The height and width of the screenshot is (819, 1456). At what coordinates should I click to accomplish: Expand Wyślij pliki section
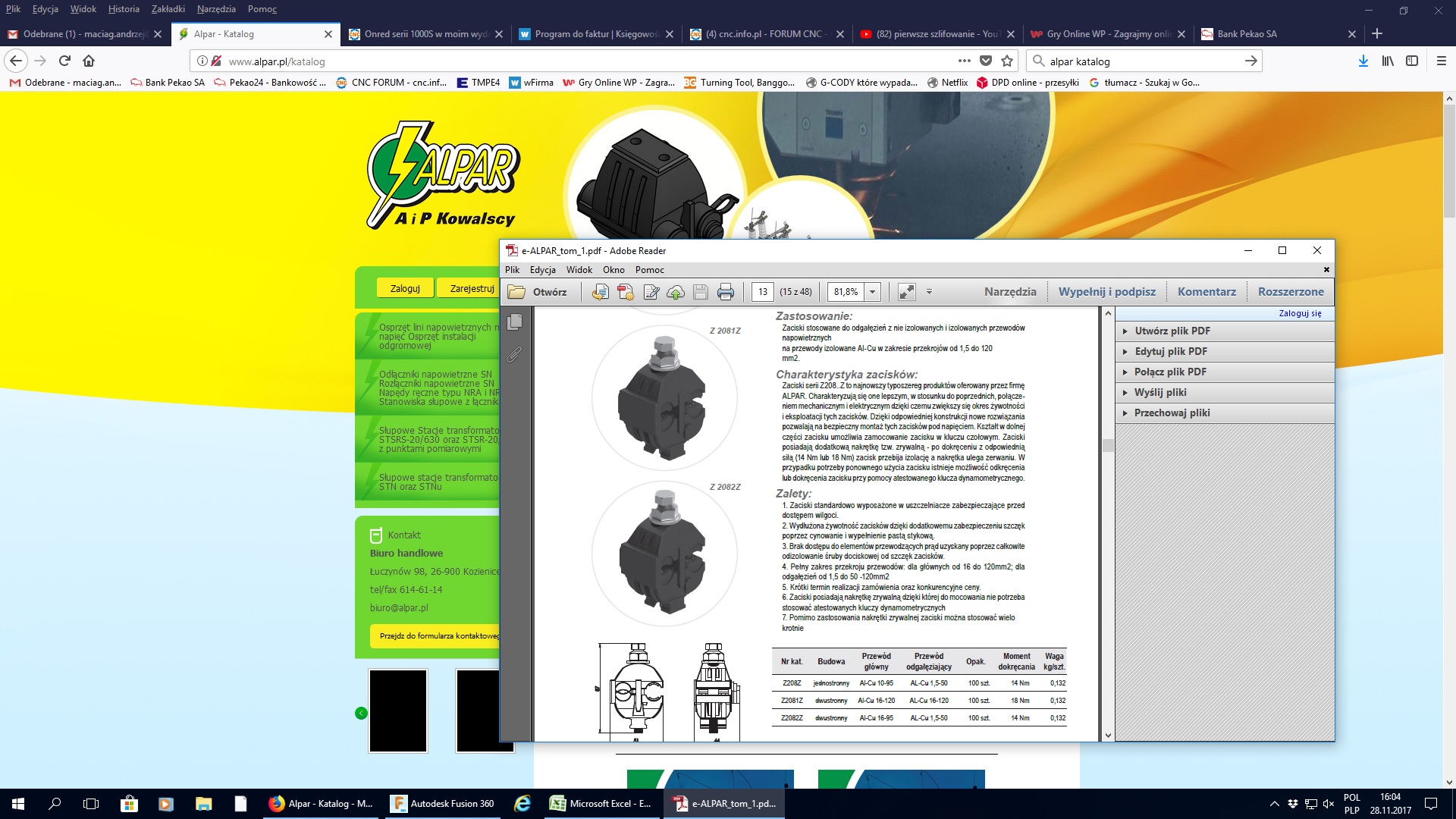coord(1225,392)
